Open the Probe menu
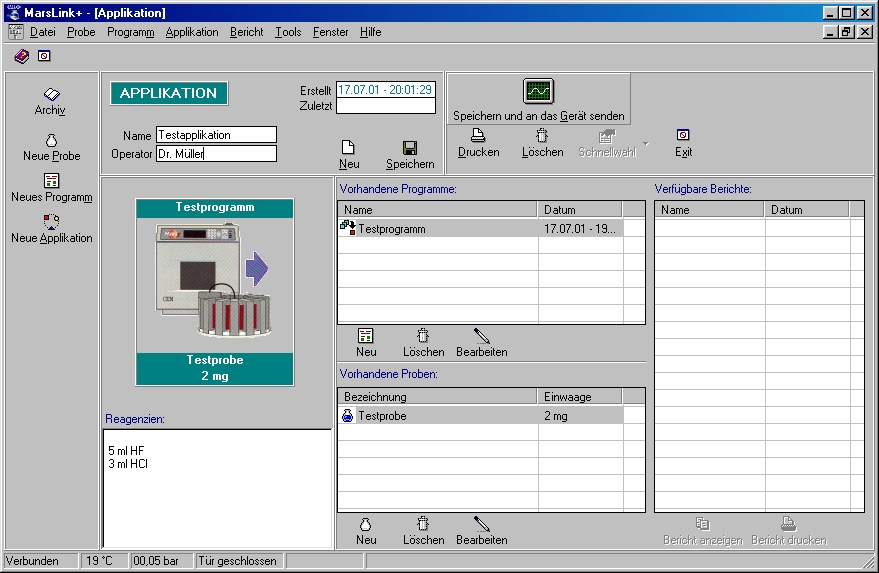Image resolution: width=879 pixels, height=573 pixels. [81, 32]
